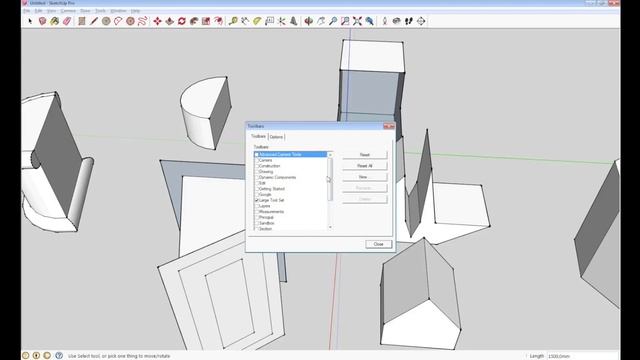This screenshot has height=360, width=640.
Task: Select the arrow Select tool
Action: pyautogui.click(x=30, y=21)
